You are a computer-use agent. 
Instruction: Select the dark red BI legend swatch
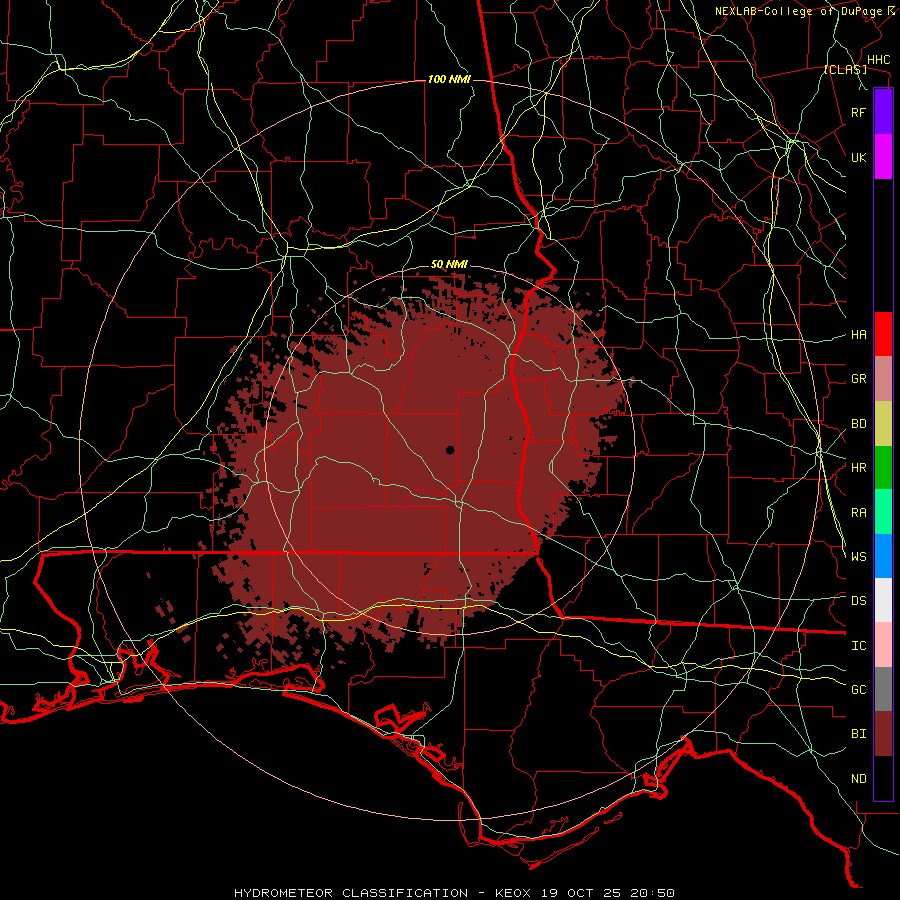click(883, 734)
